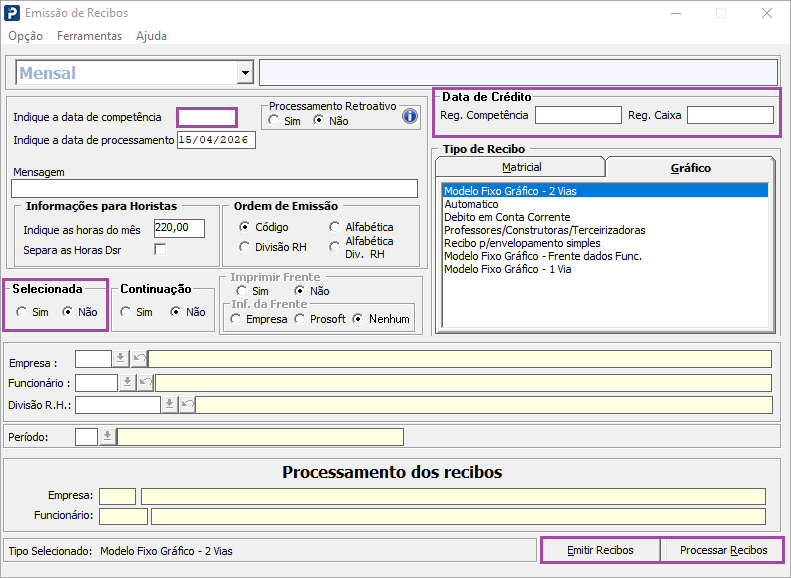The height and width of the screenshot is (578, 791).
Task: Click the Processar Recibos button
Action: (723, 550)
